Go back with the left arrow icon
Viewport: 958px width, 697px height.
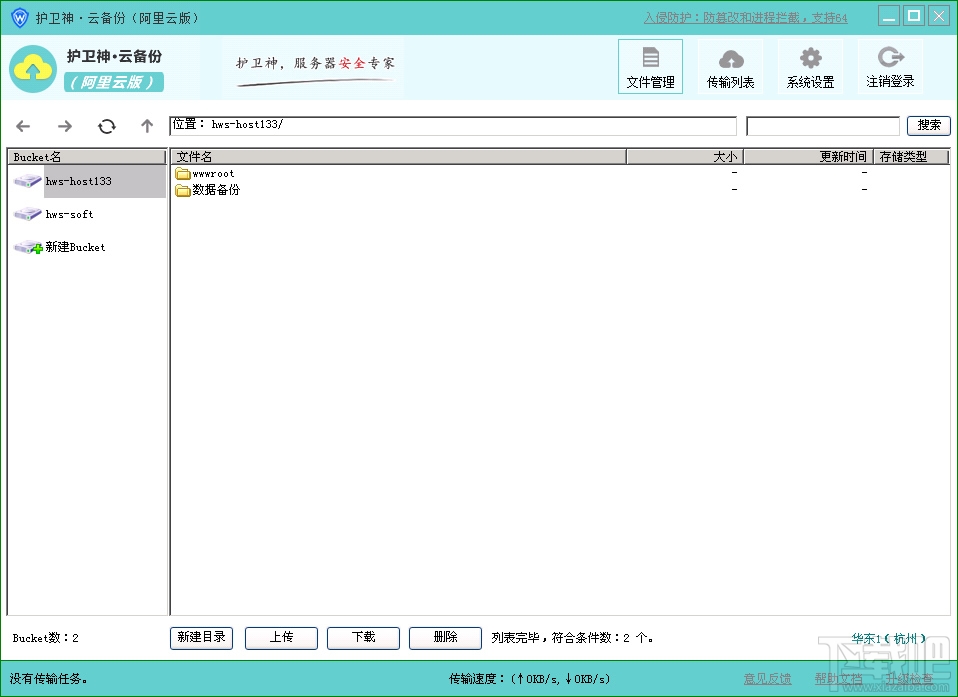click(23, 126)
